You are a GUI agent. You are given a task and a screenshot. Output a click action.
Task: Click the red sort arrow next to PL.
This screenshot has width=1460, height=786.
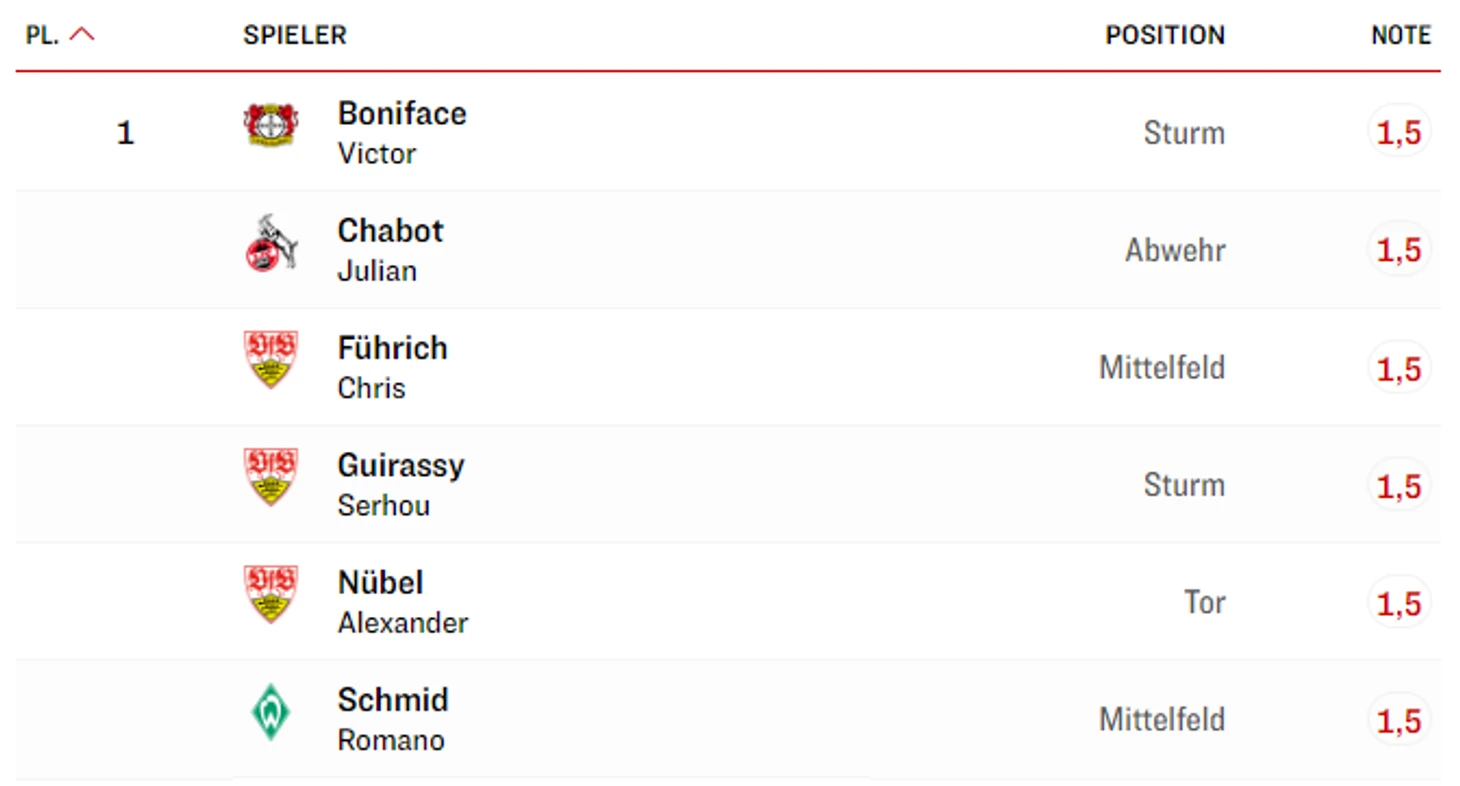83,34
